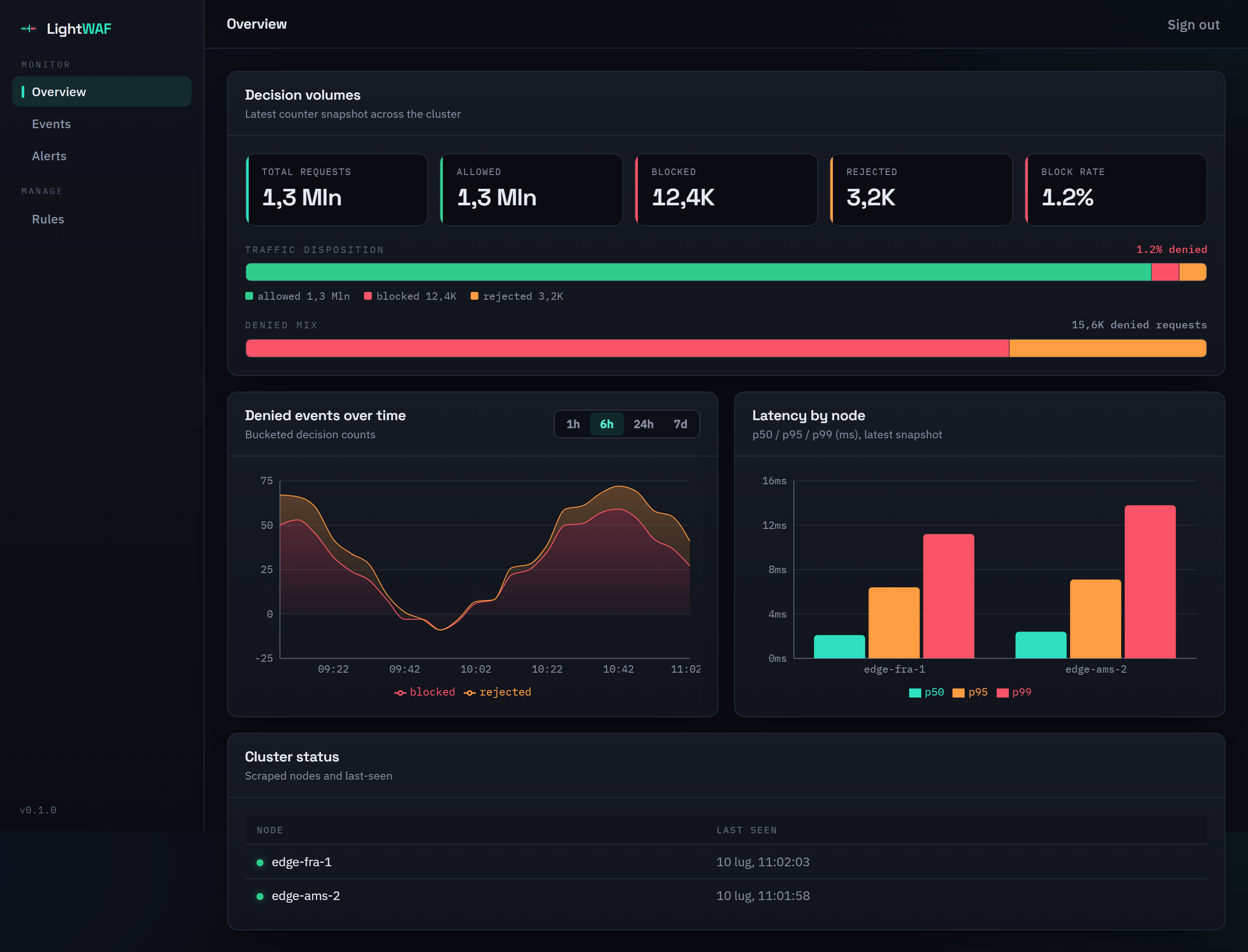
Task: Click blocked segment of traffic disposition bar
Action: (1165, 272)
